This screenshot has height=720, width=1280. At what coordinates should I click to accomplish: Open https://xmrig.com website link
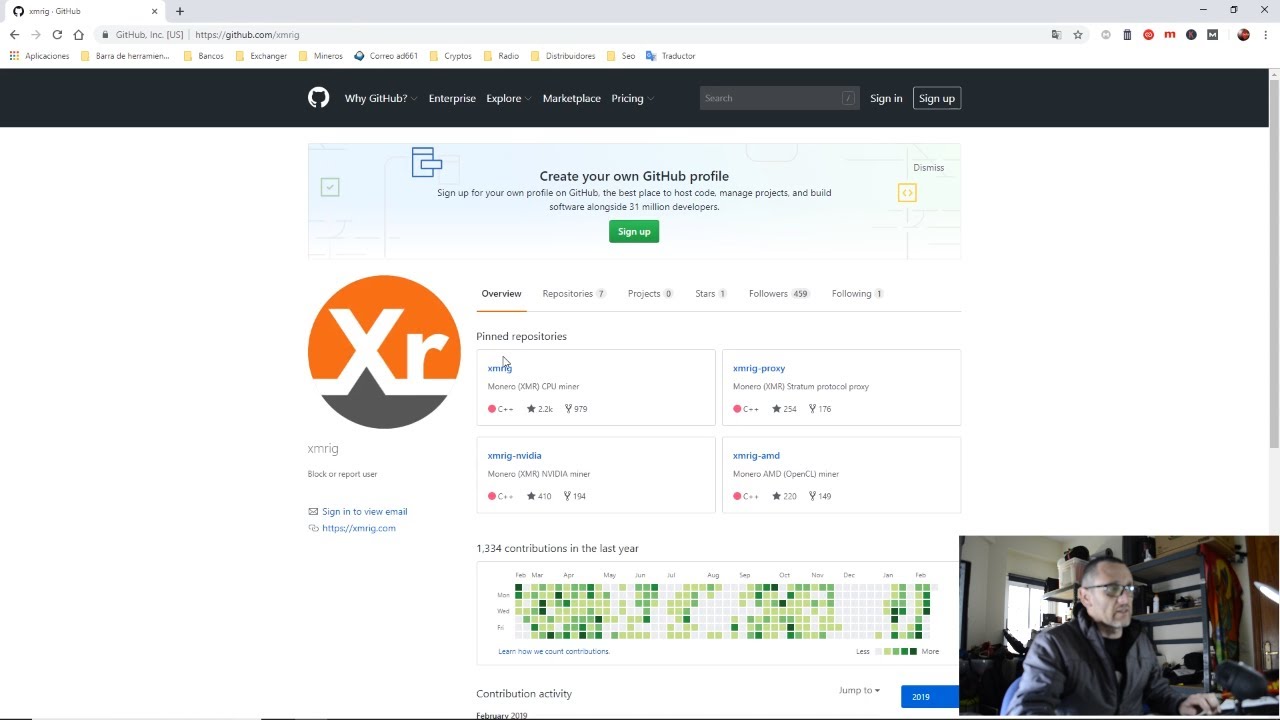(x=359, y=528)
